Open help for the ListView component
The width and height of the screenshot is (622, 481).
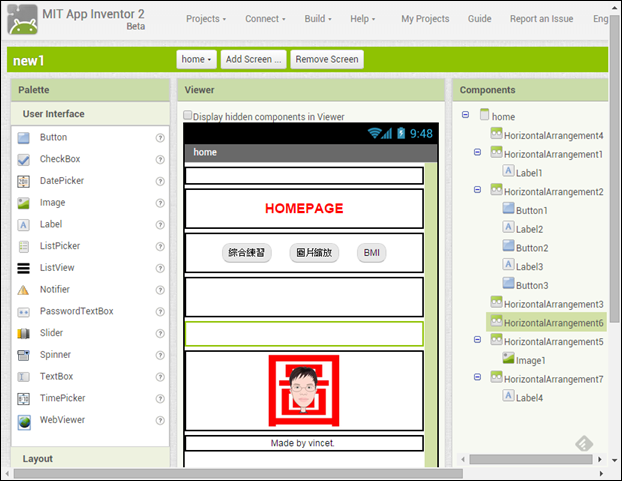tap(160, 268)
